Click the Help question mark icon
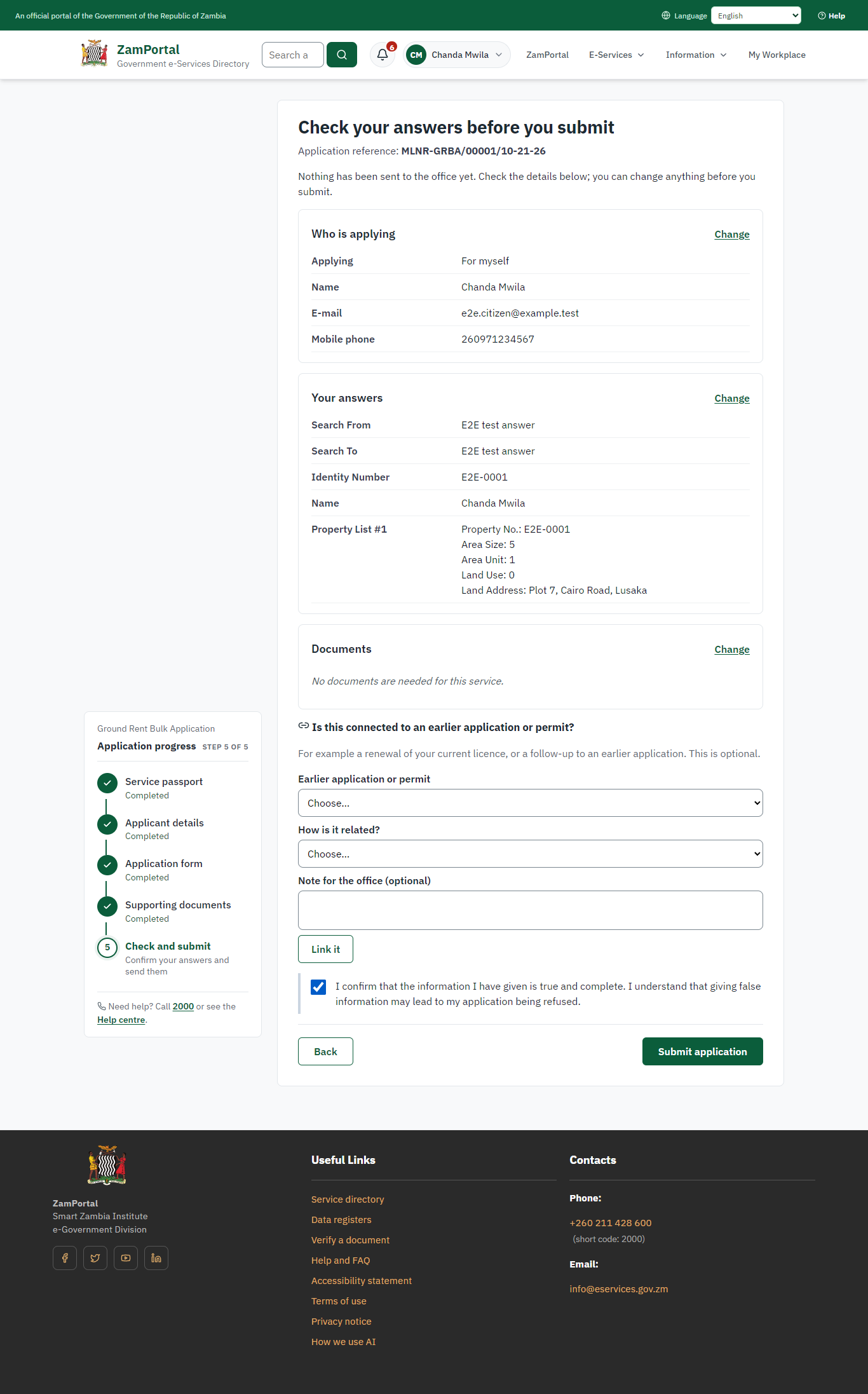This screenshot has height=1394, width=868. [822, 16]
